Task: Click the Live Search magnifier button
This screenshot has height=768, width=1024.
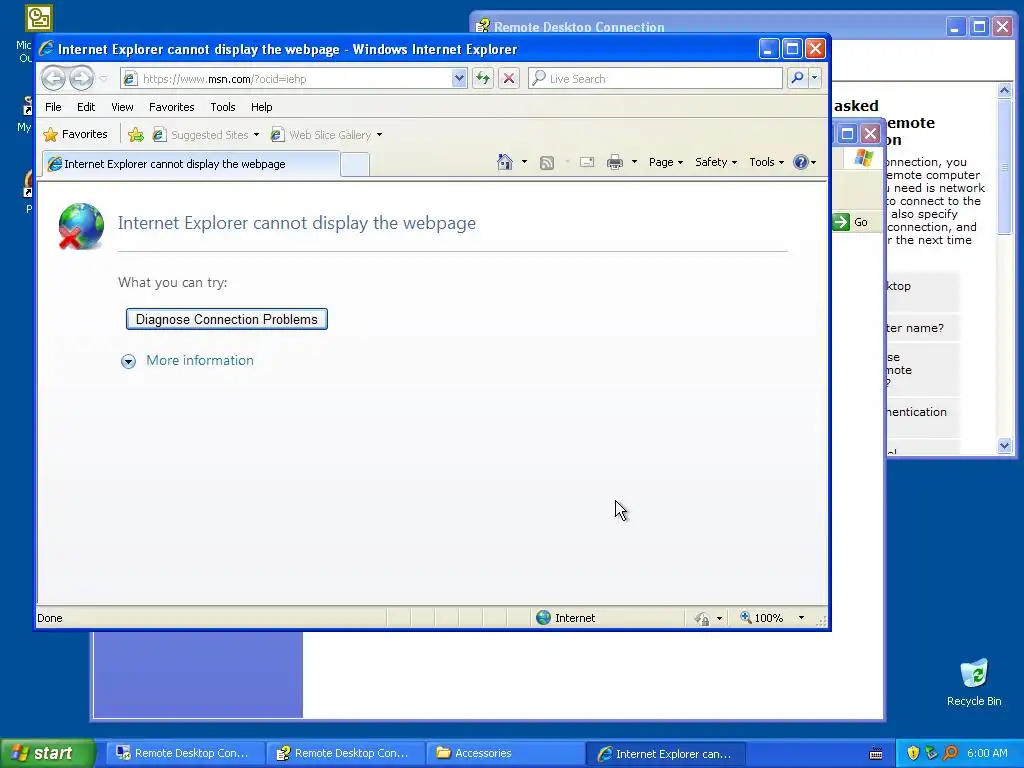Action: click(797, 78)
